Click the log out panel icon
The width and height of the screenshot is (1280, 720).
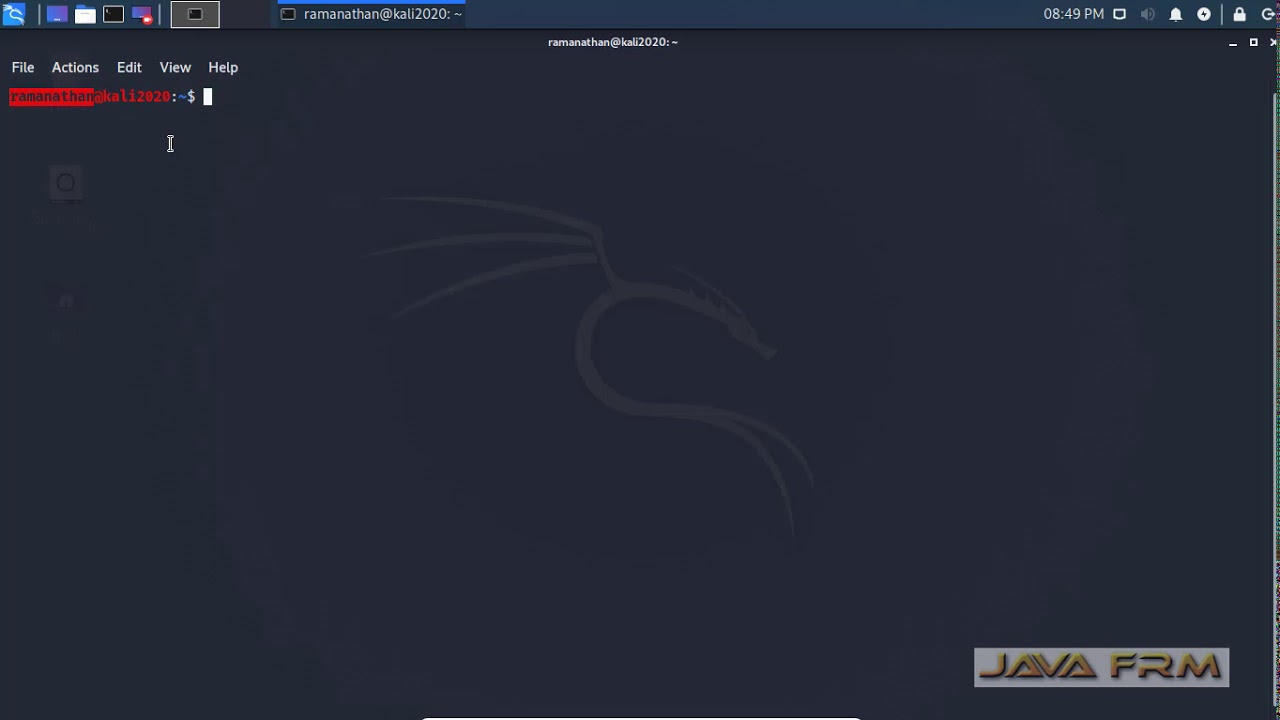pyautogui.click(x=1268, y=14)
